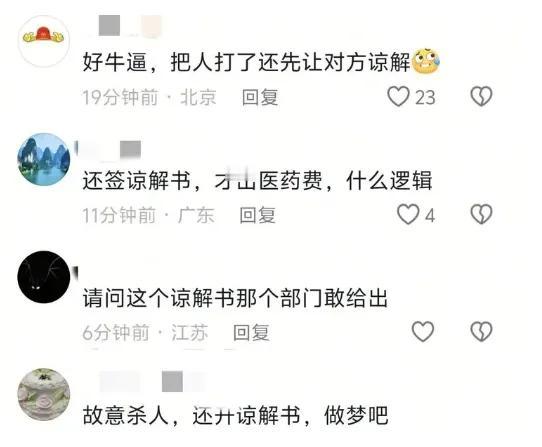This screenshot has width=542, height=447.
Task: Like the Beijing comment with 23 likes
Action: point(398,96)
